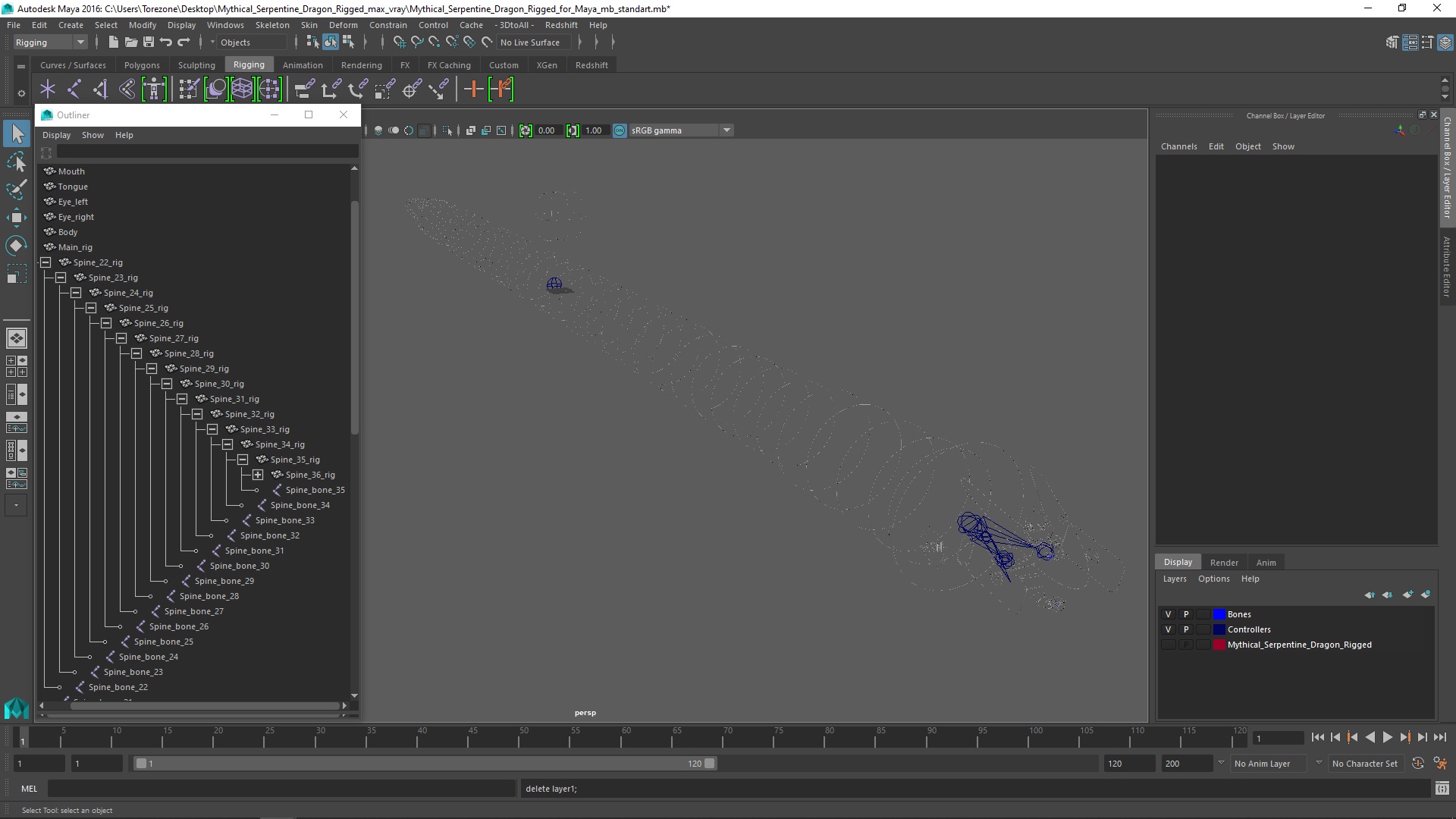Select the Rotate tool in toolbox
Image resolution: width=1456 pixels, height=819 pixels.
pyautogui.click(x=16, y=246)
